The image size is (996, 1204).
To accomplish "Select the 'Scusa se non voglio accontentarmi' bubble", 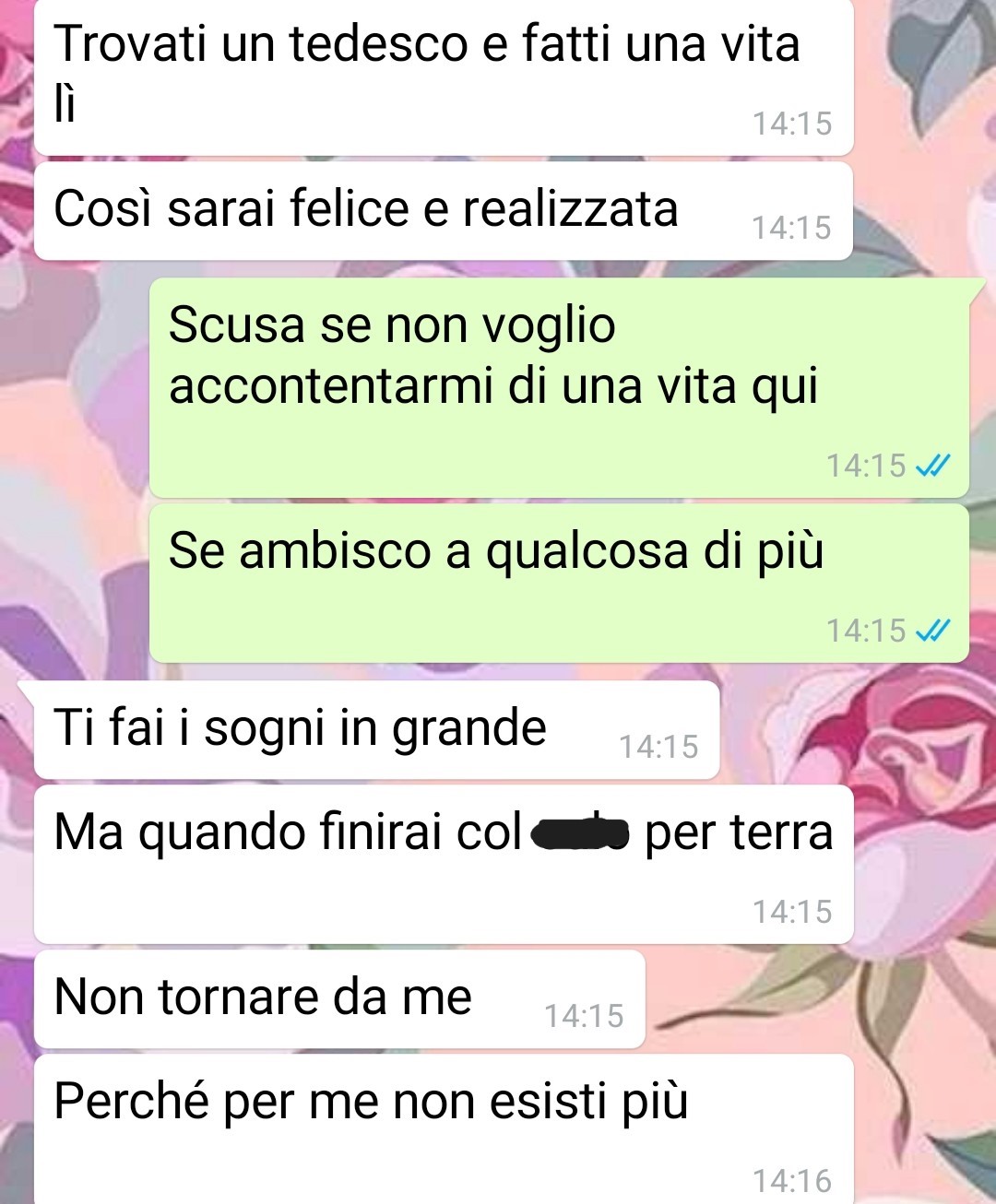I will click(x=559, y=387).
